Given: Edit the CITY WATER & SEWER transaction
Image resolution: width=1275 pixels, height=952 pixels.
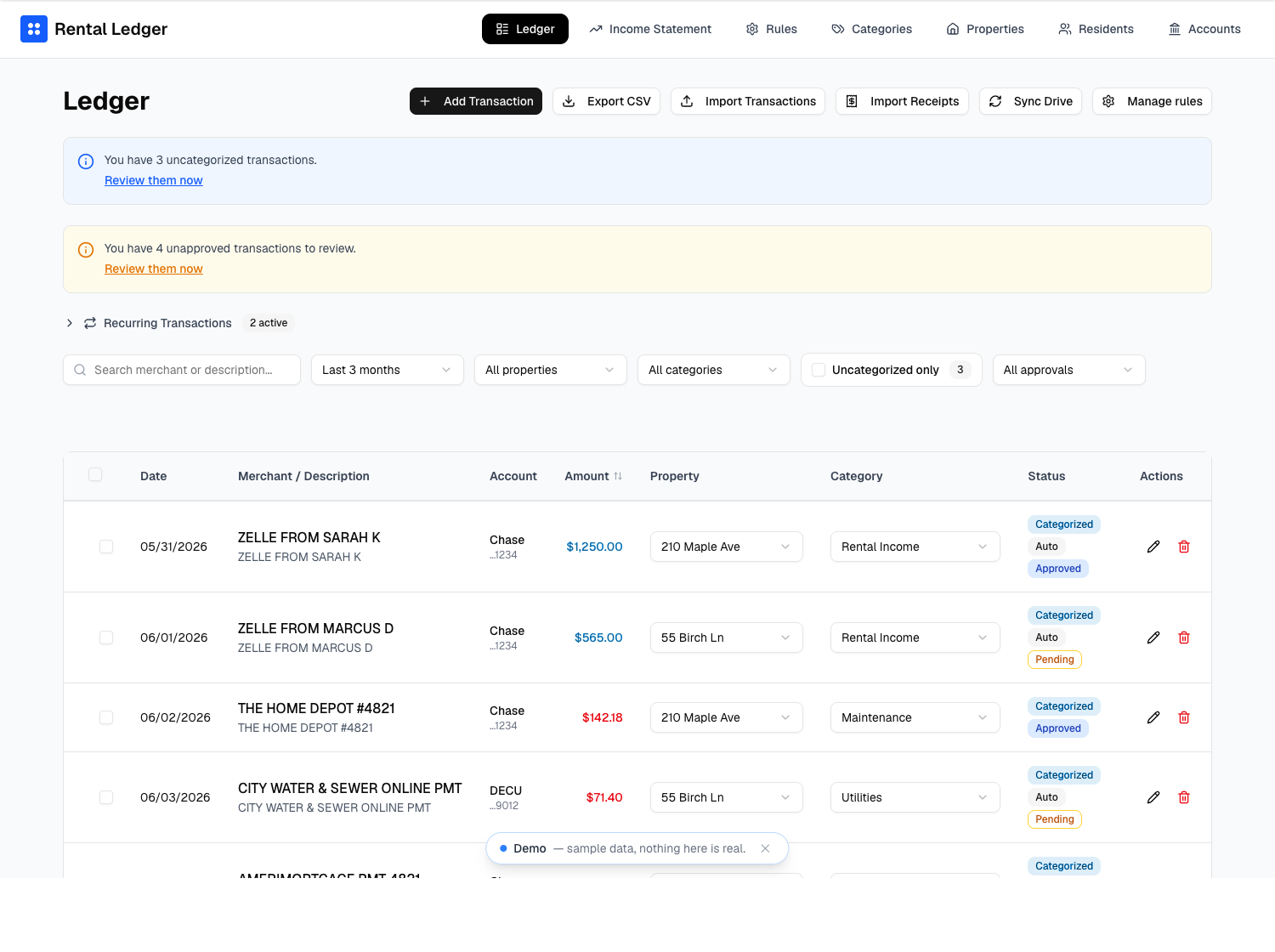Looking at the screenshot, I should (1153, 797).
